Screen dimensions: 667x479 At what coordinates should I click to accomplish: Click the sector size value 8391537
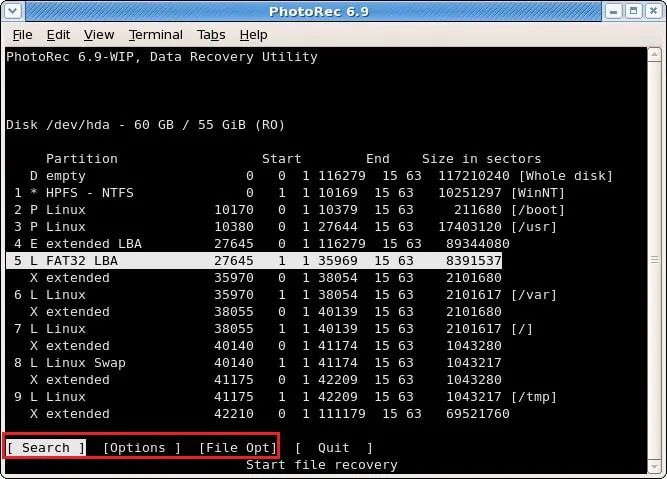(474, 261)
